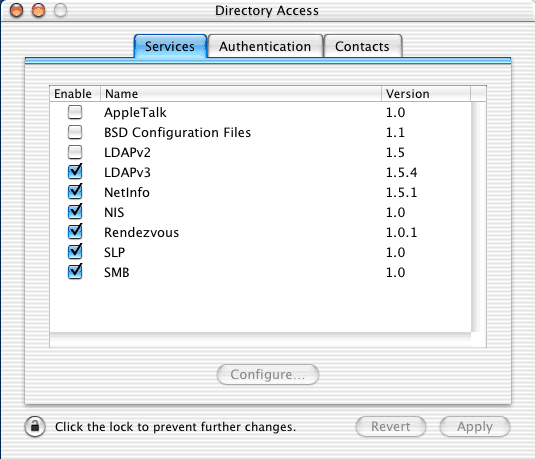Turn off the SMB checkbox
535x459 pixels.
75,272
